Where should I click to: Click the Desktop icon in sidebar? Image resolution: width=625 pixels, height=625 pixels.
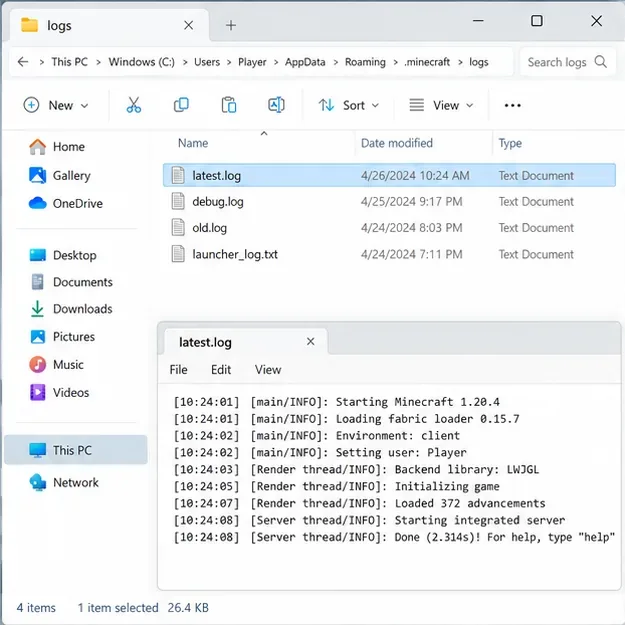(x=38, y=255)
